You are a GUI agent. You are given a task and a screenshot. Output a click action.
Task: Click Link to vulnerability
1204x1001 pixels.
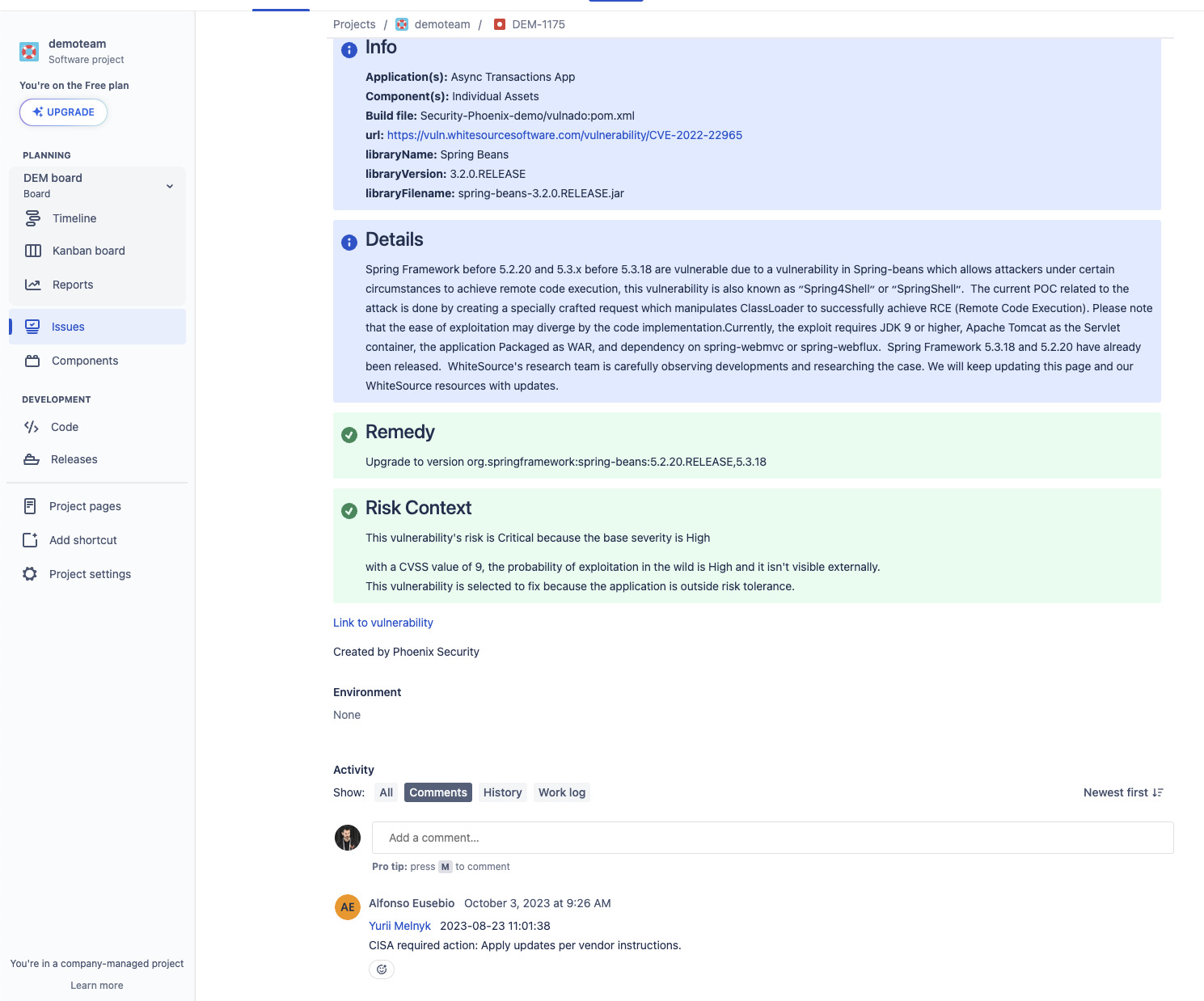tap(383, 623)
